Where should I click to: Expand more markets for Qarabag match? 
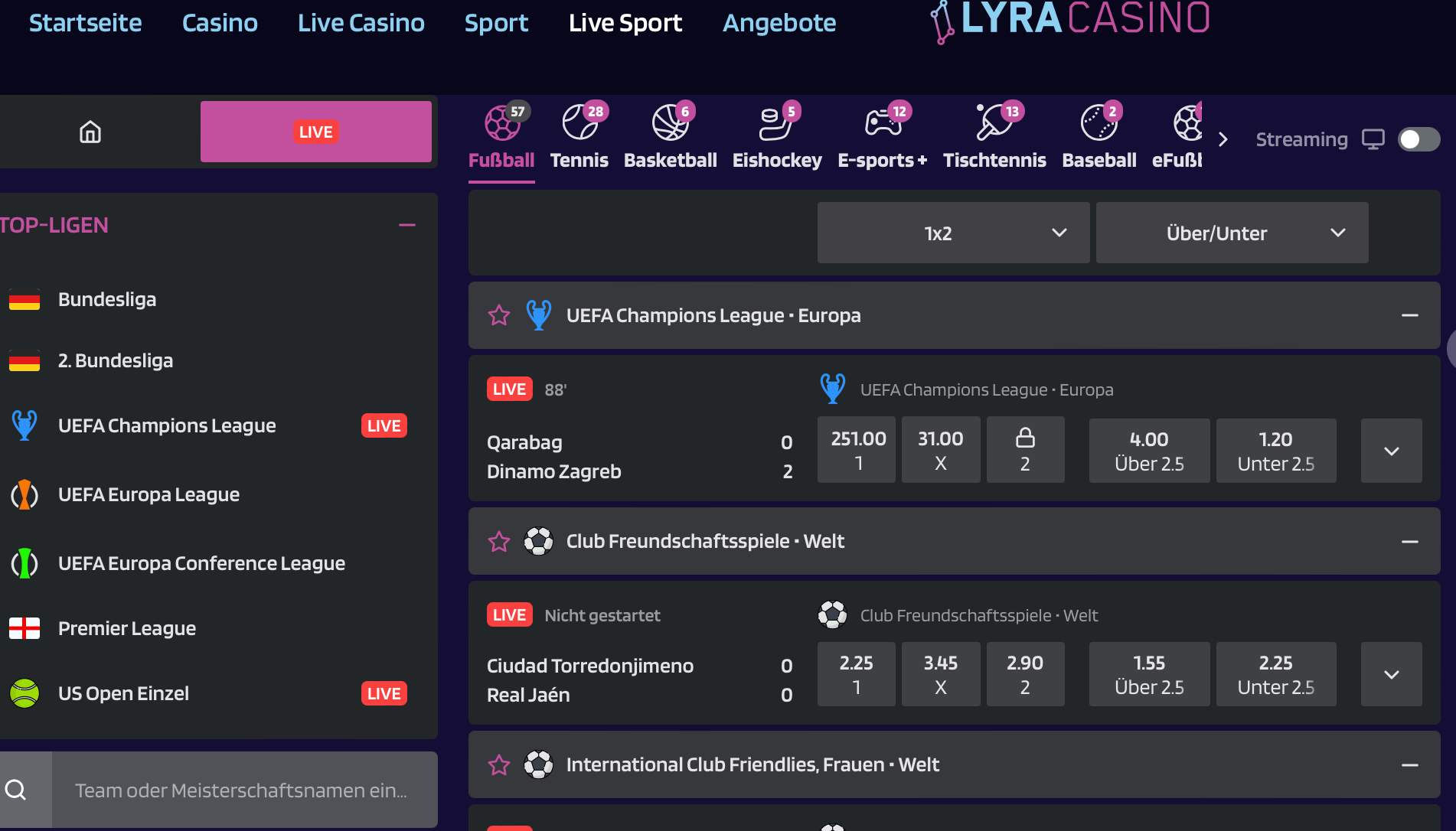pos(1392,451)
